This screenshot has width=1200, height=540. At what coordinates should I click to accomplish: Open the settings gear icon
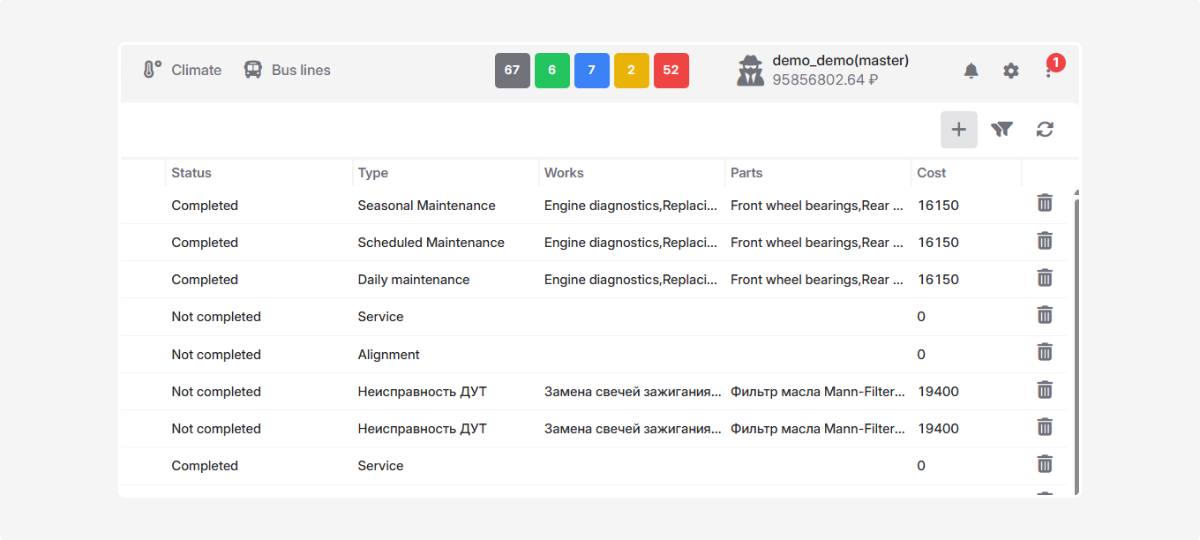[1011, 71]
